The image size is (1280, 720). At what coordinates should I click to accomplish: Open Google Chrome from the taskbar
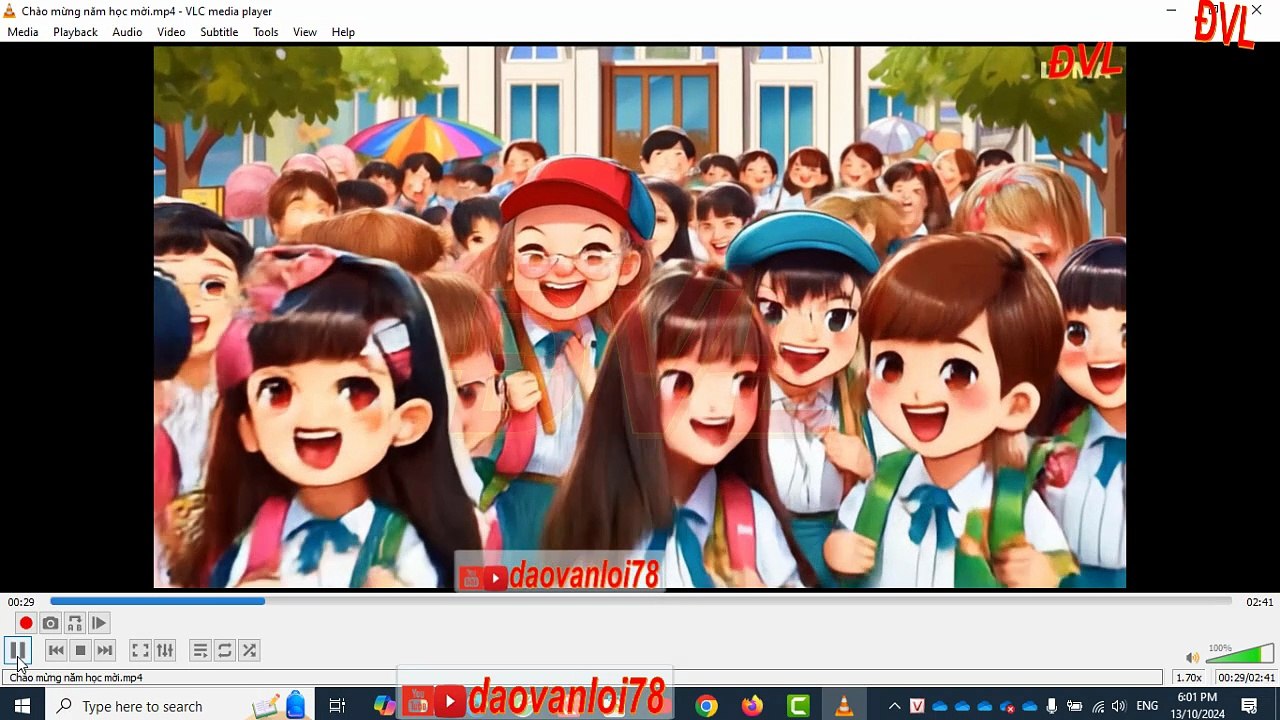707,706
